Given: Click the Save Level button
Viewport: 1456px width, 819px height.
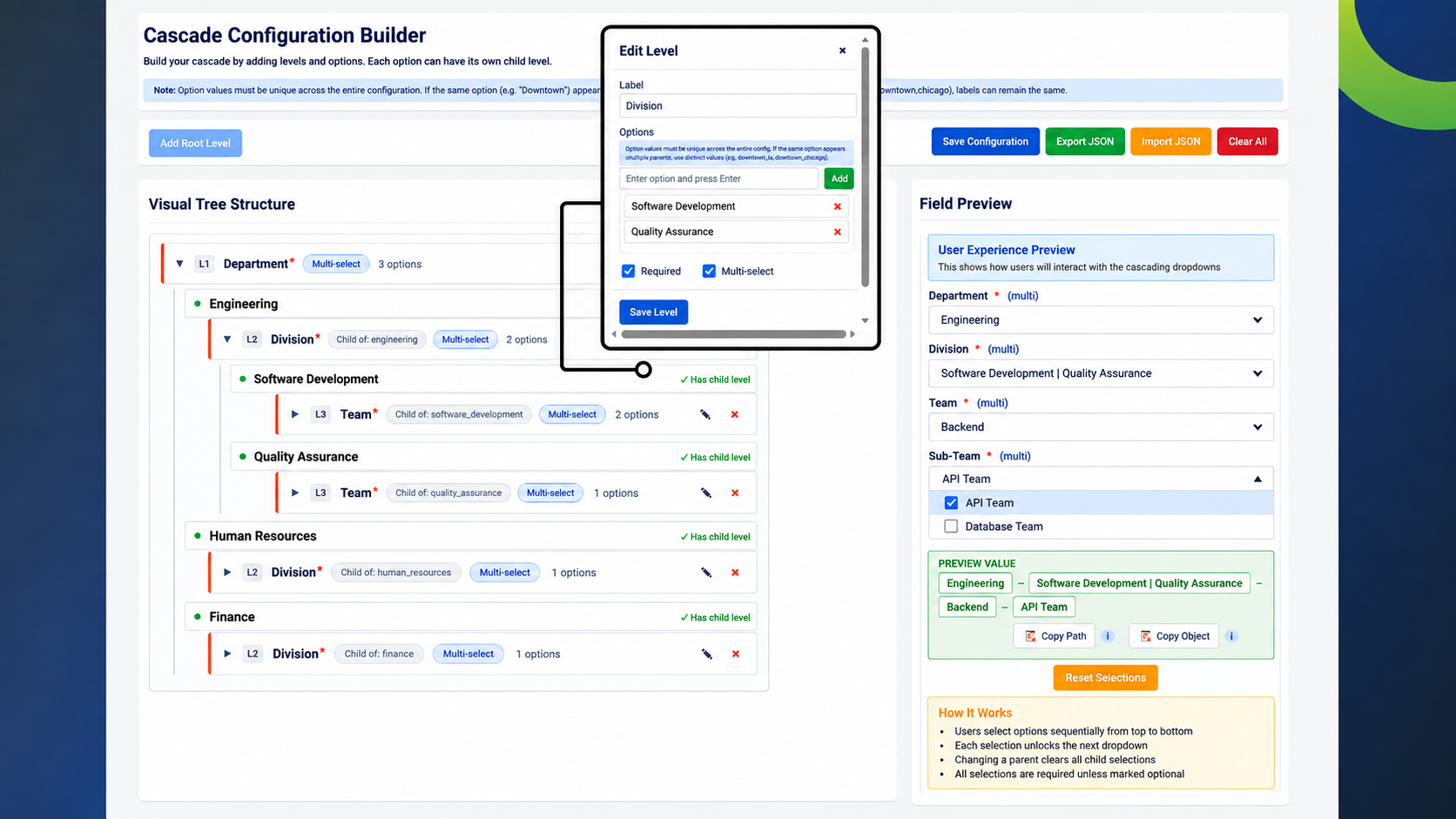Looking at the screenshot, I should click(653, 312).
